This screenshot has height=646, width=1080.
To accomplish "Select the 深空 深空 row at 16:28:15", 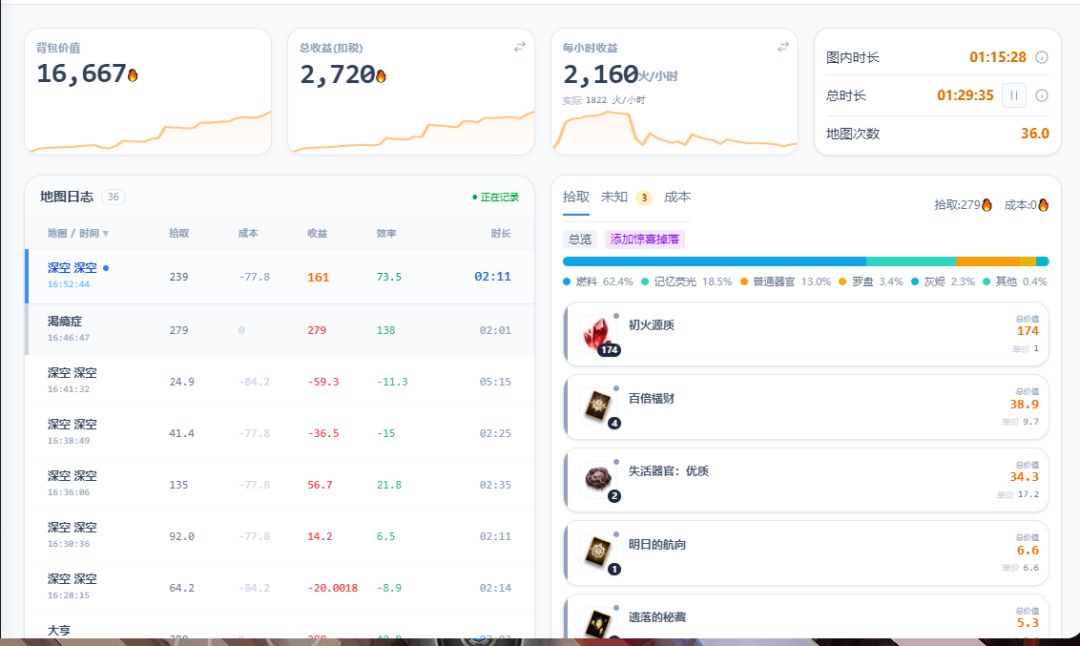I will point(280,587).
